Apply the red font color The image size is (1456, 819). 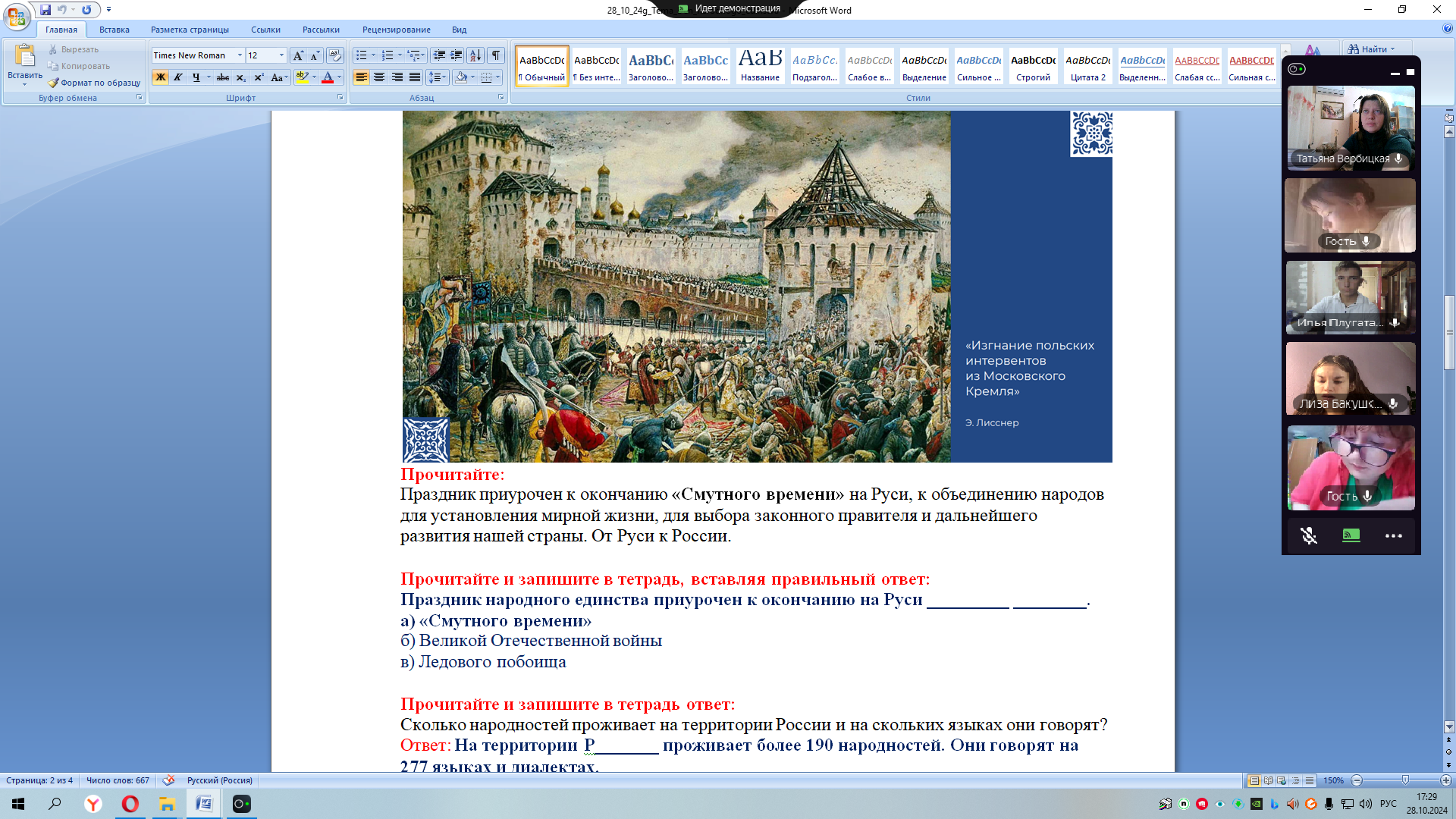[x=328, y=77]
